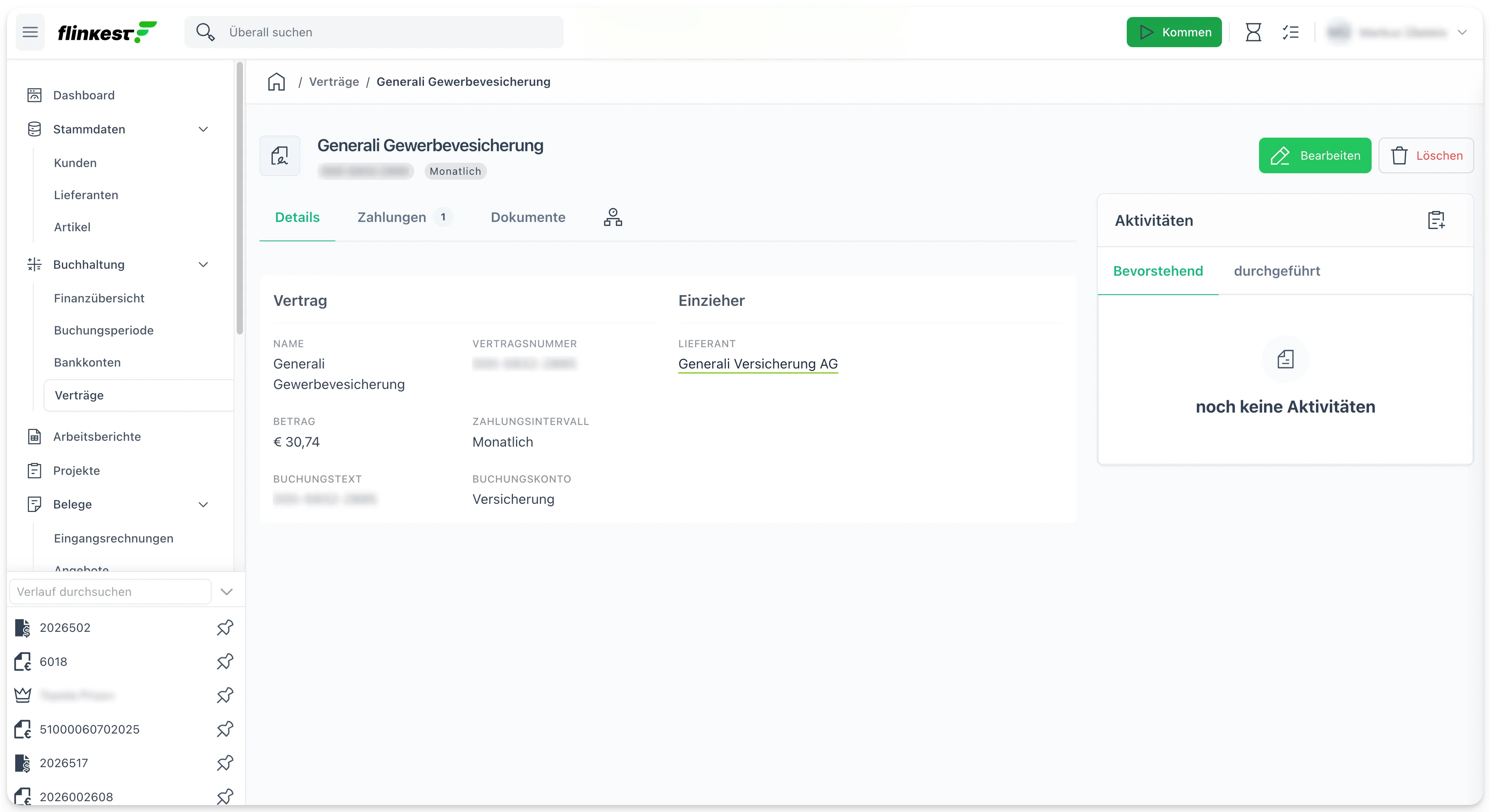Image resolution: width=1490 pixels, height=812 pixels.
Task: Select the Bevorstehend activities tab
Action: tap(1158, 271)
